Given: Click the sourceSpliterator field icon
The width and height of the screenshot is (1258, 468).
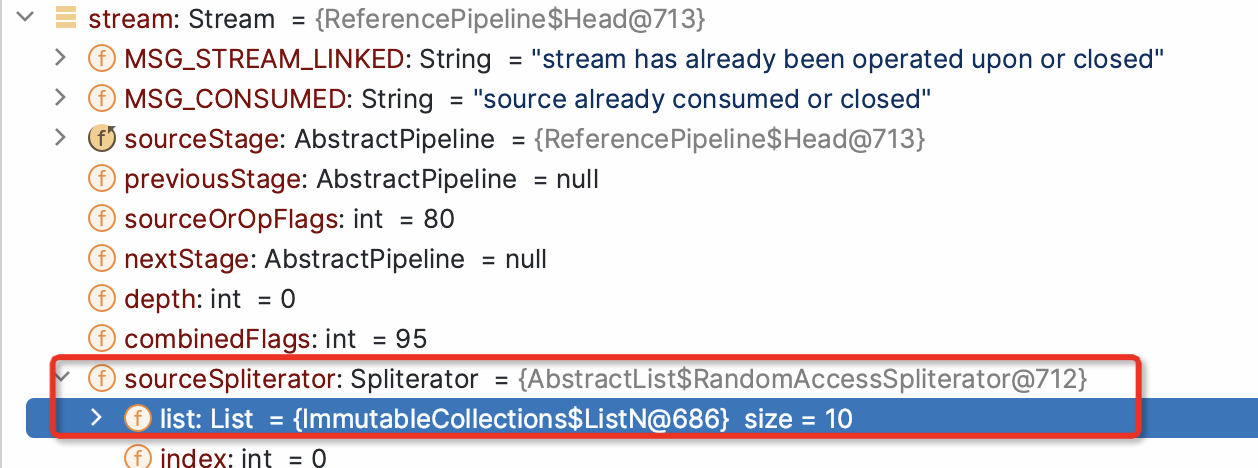Looking at the screenshot, I should tap(102, 379).
